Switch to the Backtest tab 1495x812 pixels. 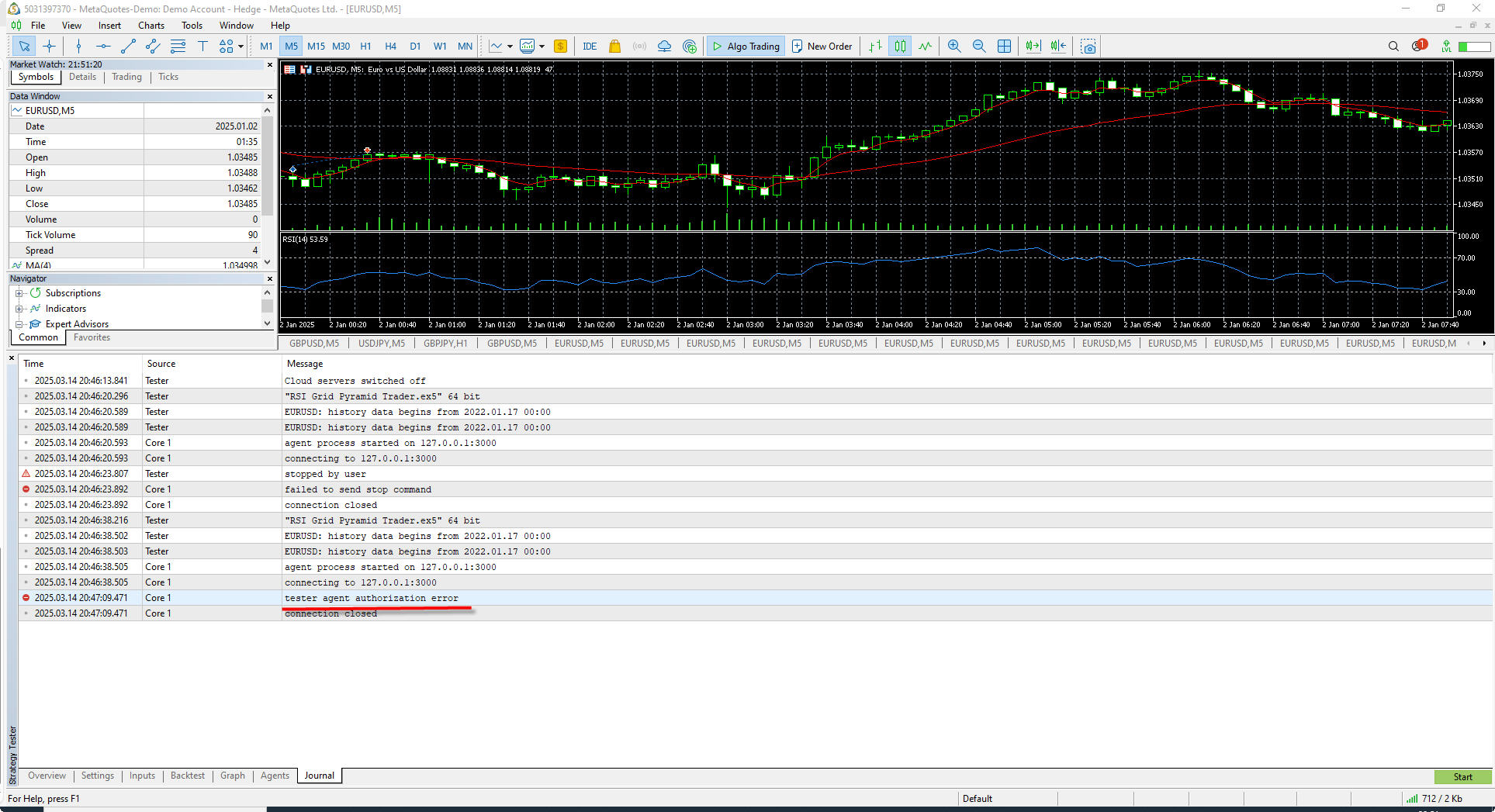[188, 776]
